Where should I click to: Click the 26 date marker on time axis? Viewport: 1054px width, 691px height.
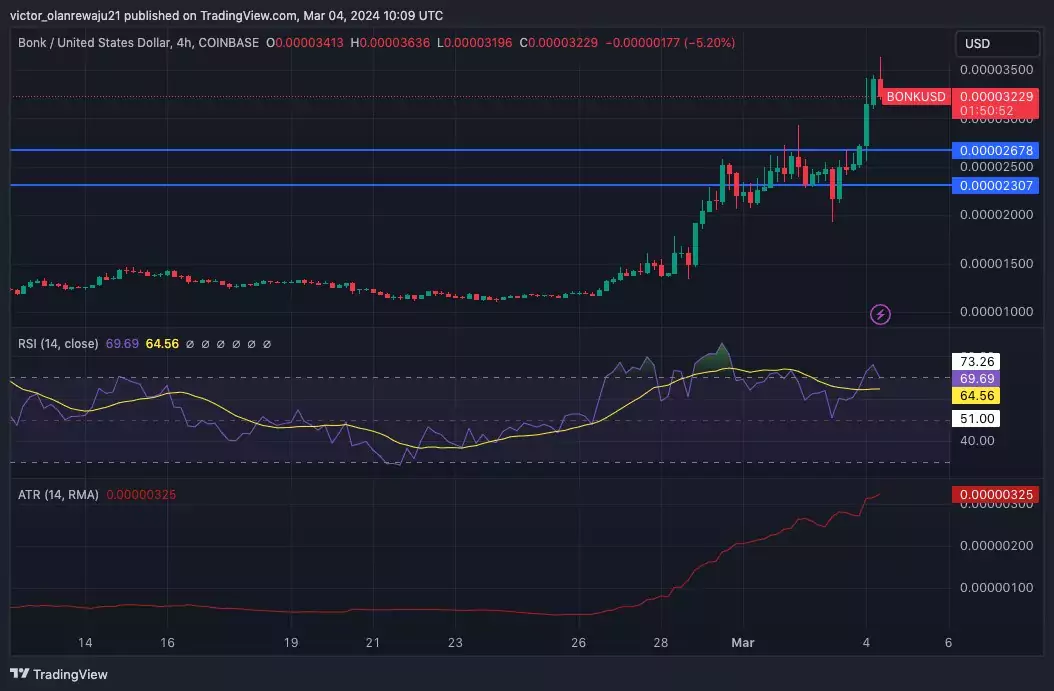pos(578,643)
